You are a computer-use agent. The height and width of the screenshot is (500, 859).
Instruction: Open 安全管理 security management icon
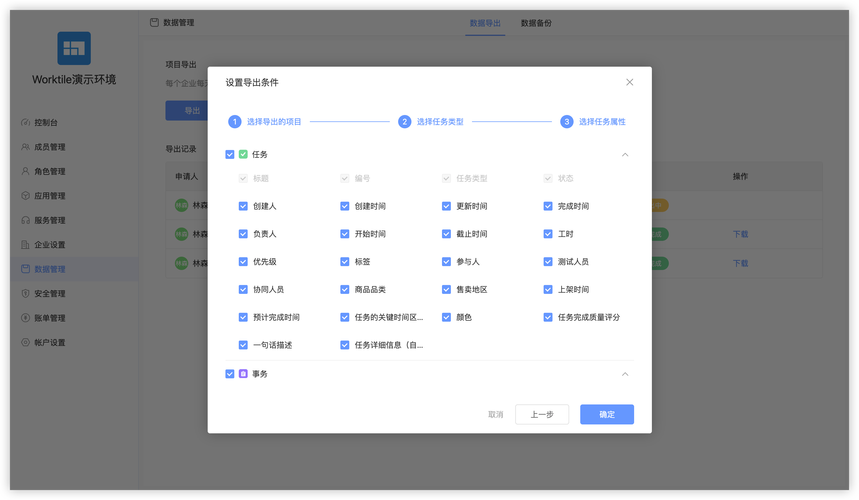(x=25, y=294)
